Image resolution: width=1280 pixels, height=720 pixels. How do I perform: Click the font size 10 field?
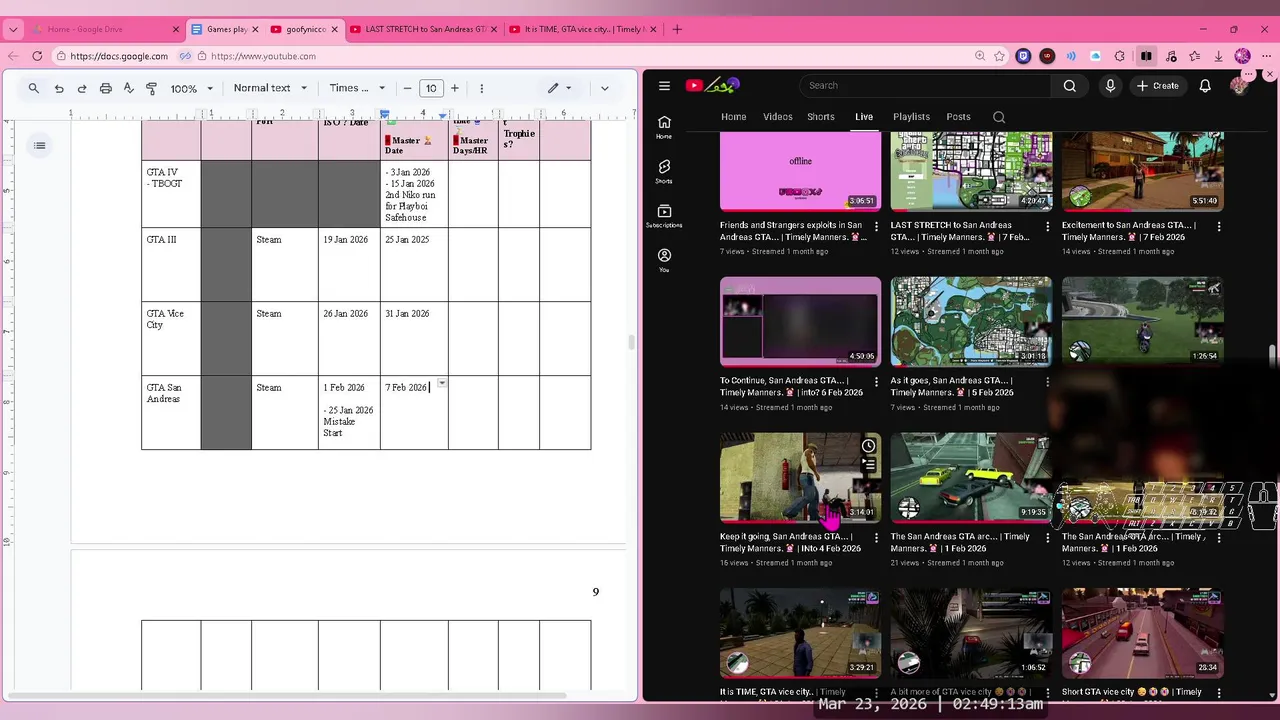(431, 88)
